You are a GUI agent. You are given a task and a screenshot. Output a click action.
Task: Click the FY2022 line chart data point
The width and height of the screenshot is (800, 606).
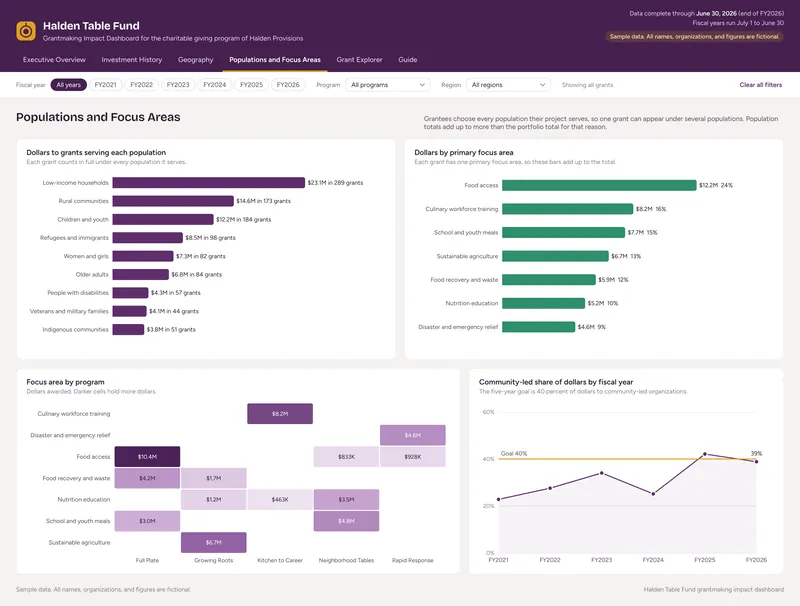coord(550,488)
